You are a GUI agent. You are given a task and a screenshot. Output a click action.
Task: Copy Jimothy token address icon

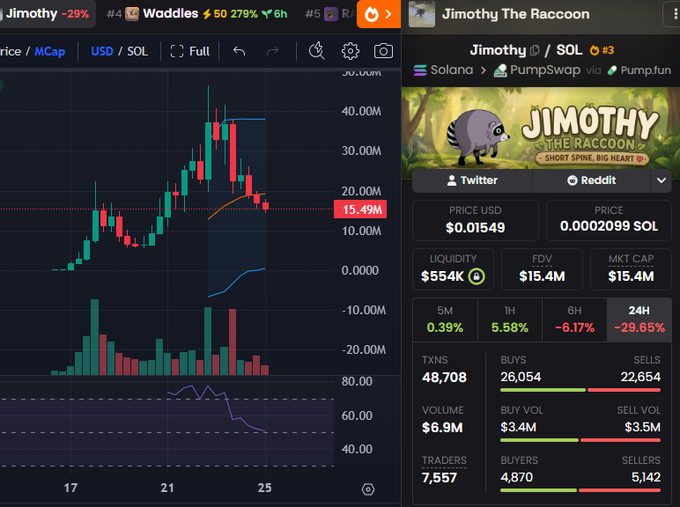coord(535,50)
